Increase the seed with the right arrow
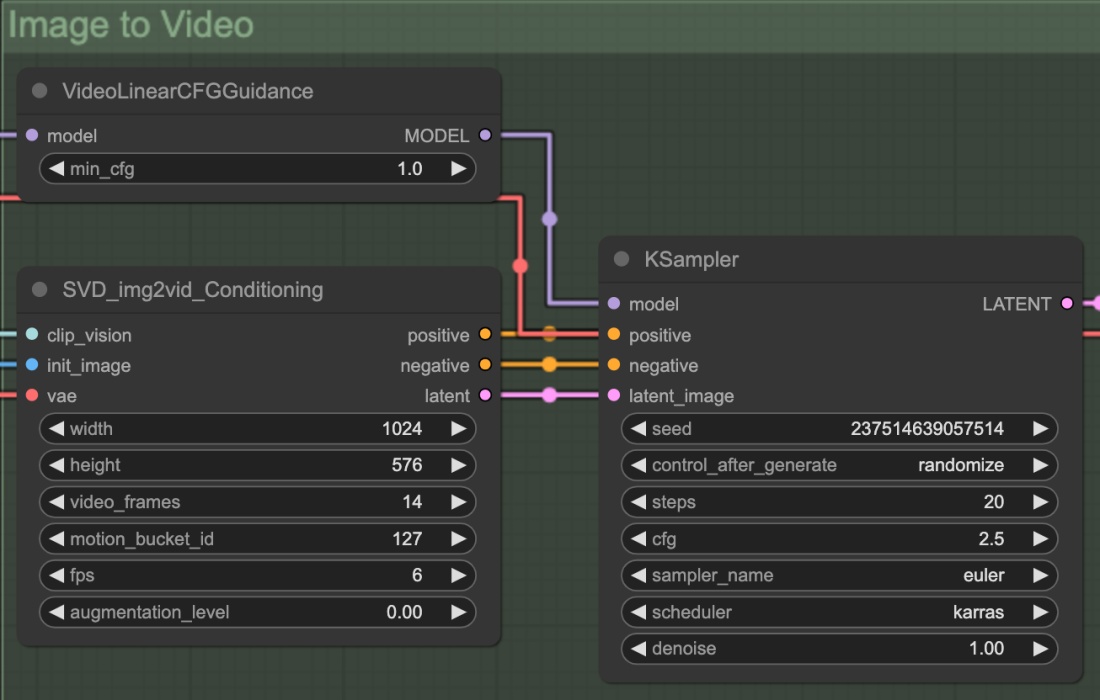Viewport: 1100px width, 700px height. [x=1040, y=429]
